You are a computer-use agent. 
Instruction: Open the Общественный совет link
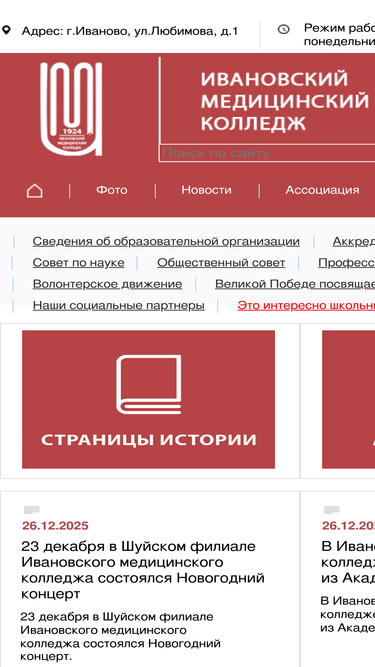click(221, 263)
